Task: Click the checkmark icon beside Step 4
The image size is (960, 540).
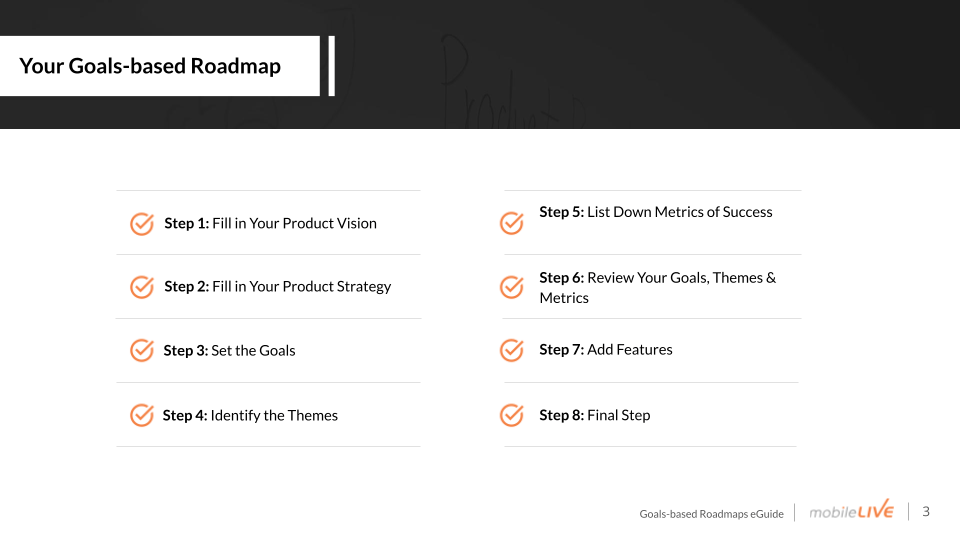Action: tap(142, 415)
